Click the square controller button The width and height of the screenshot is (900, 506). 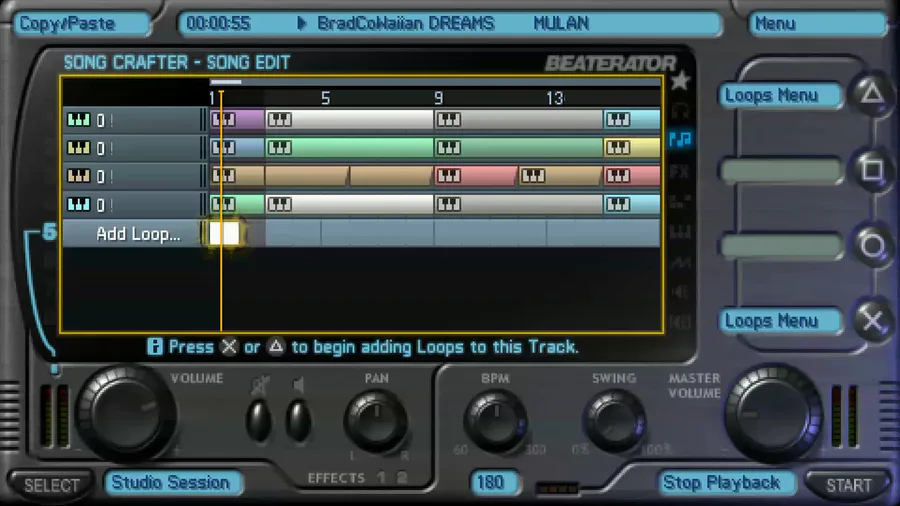click(872, 169)
